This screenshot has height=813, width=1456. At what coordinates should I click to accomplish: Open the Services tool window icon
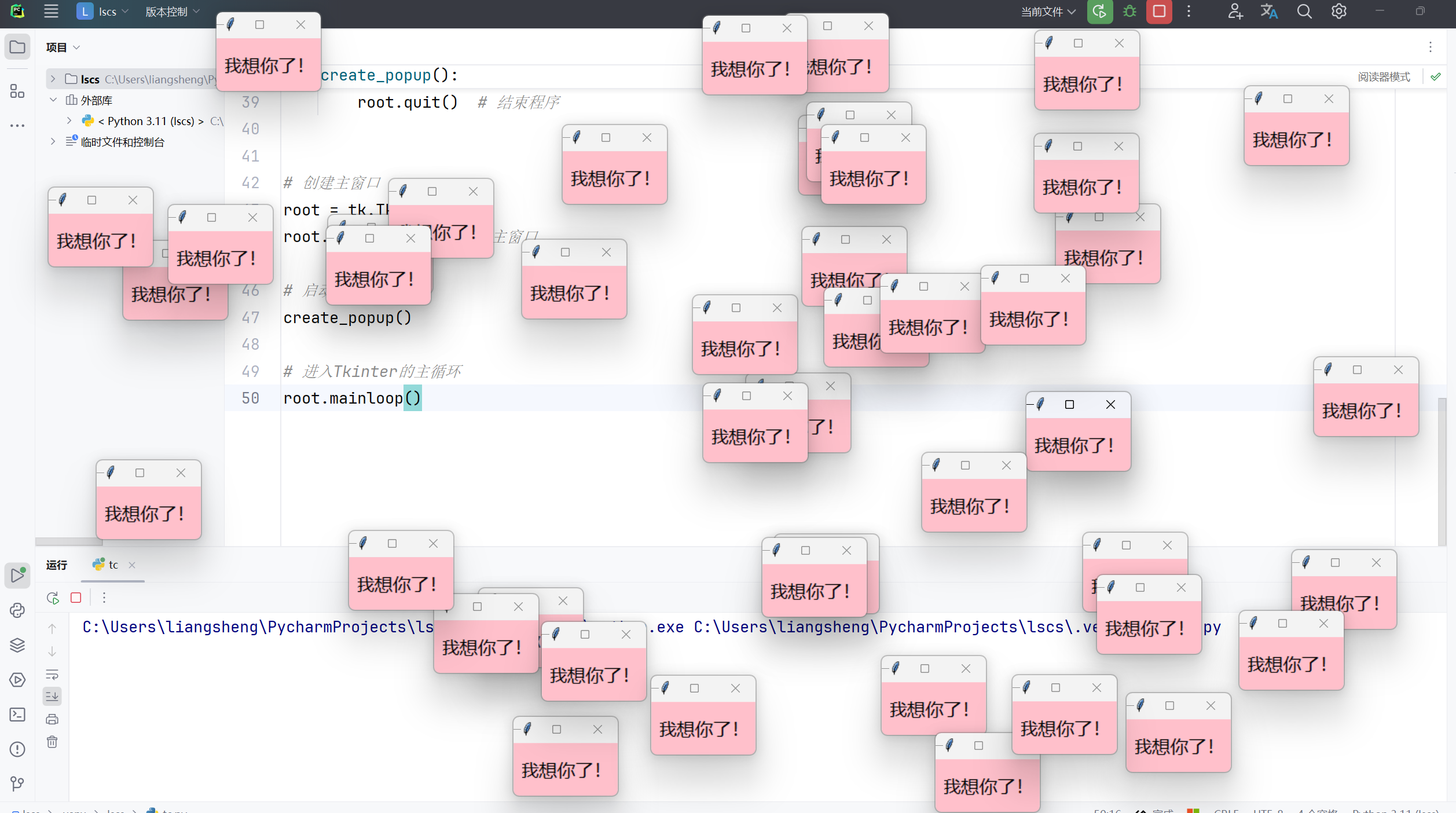coord(17,680)
